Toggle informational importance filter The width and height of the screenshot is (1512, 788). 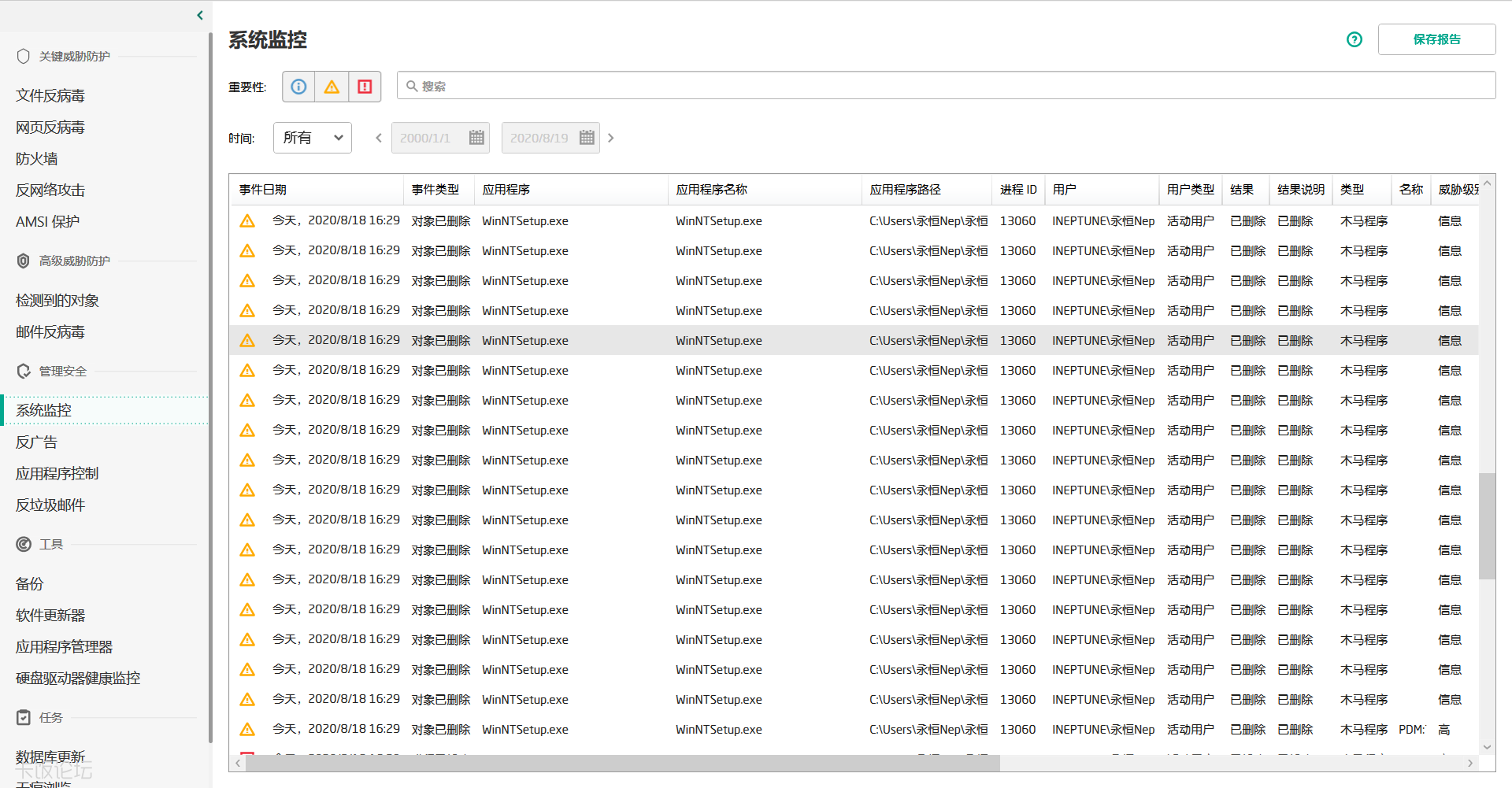(298, 87)
